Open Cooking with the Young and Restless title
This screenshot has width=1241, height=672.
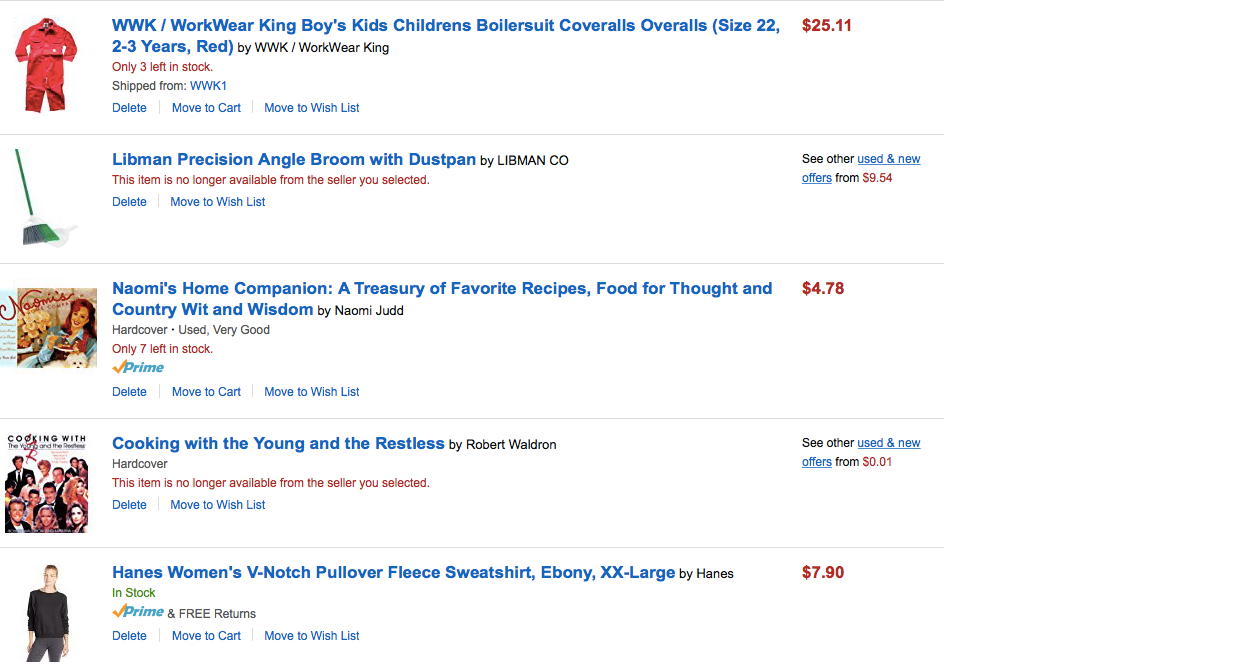(x=278, y=444)
